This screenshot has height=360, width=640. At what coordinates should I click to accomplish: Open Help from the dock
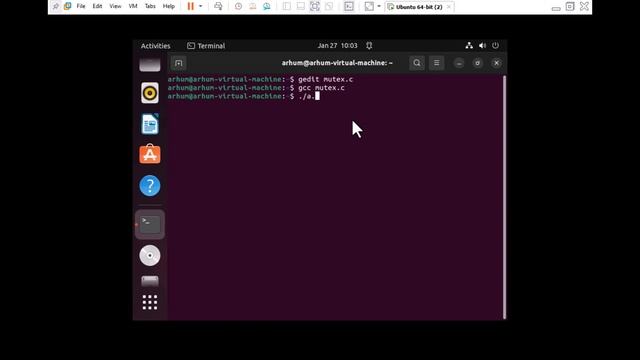pyautogui.click(x=150, y=186)
